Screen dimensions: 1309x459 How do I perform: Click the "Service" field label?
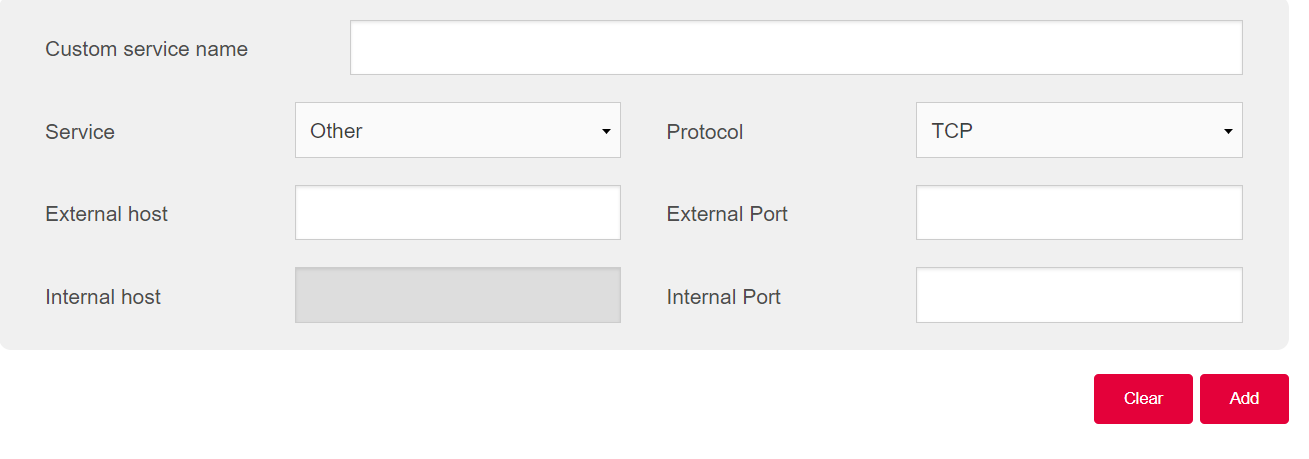(x=80, y=132)
